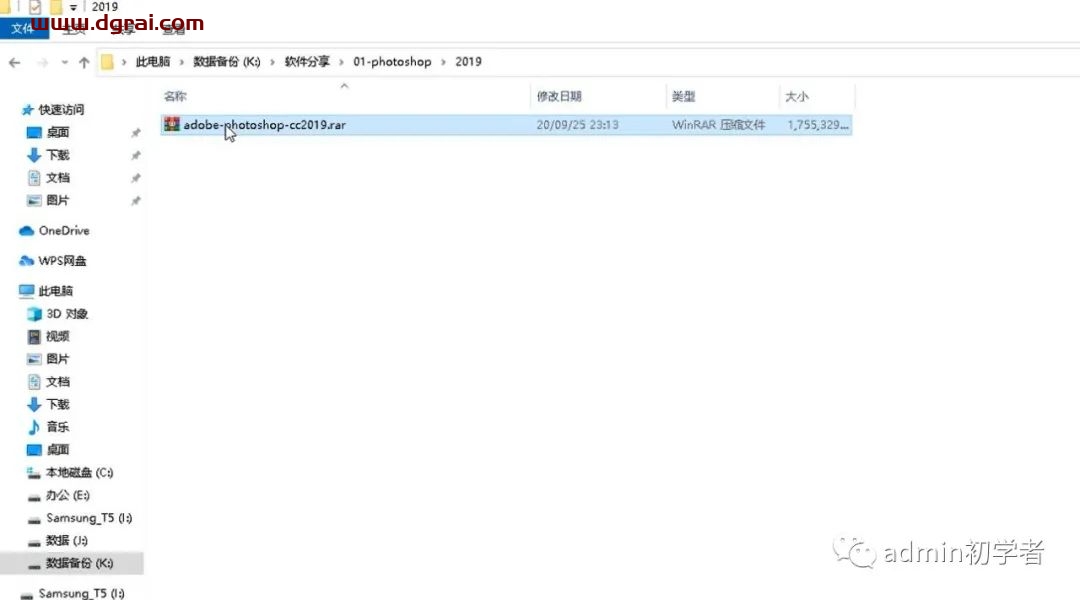Open pinned 桌面 under quick access
The height and width of the screenshot is (600, 1080).
pos(58,132)
